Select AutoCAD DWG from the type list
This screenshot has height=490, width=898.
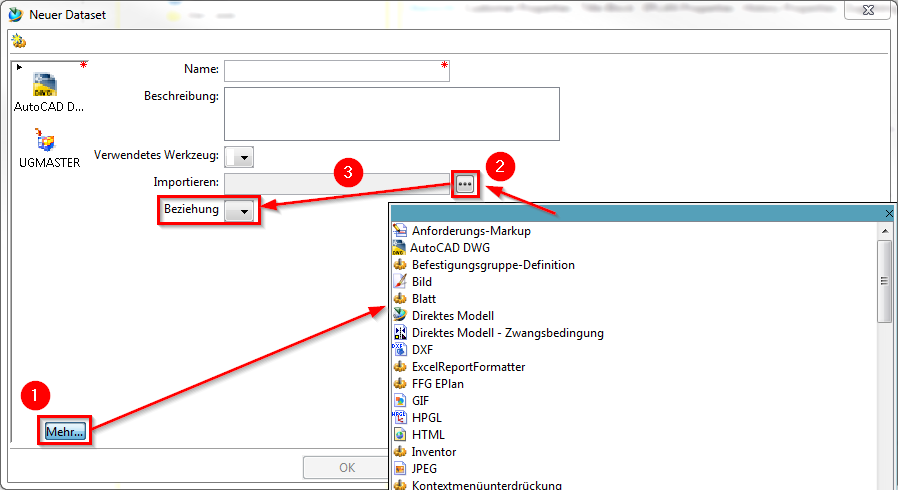click(450, 248)
